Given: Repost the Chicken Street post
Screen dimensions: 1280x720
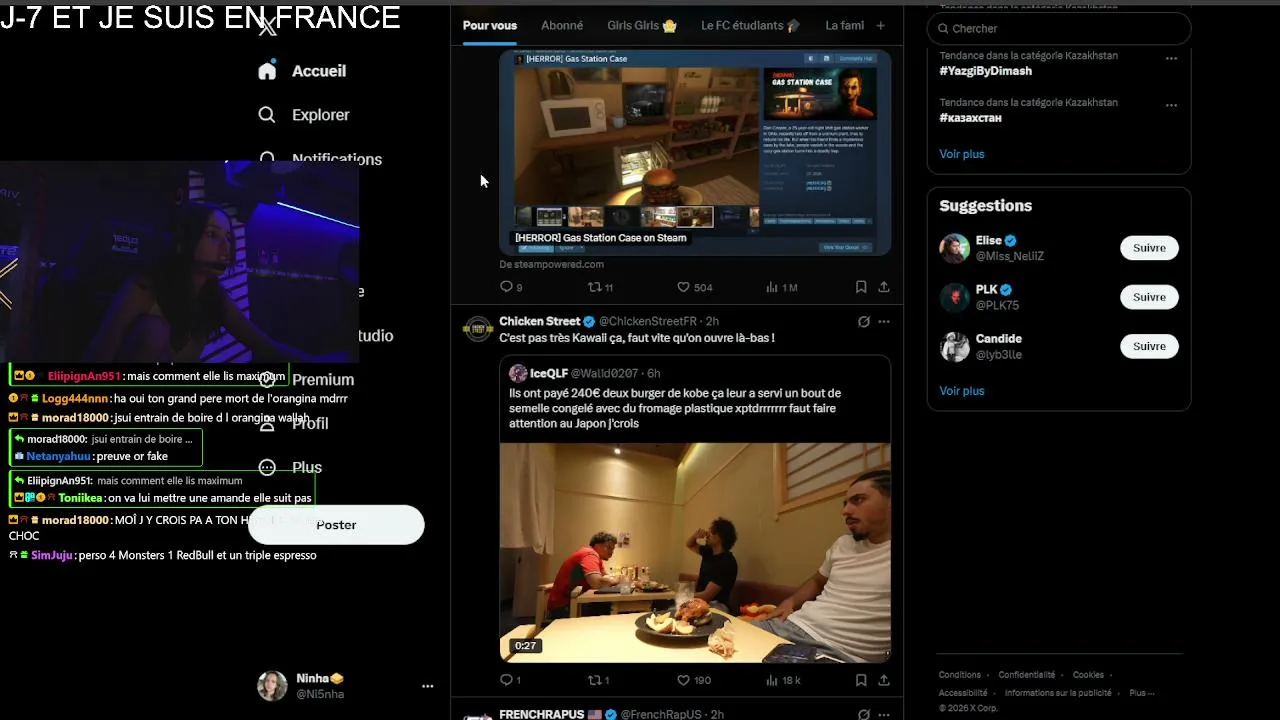Looking at the screenshot, I should pyautogui.click(x=595, y=680).
